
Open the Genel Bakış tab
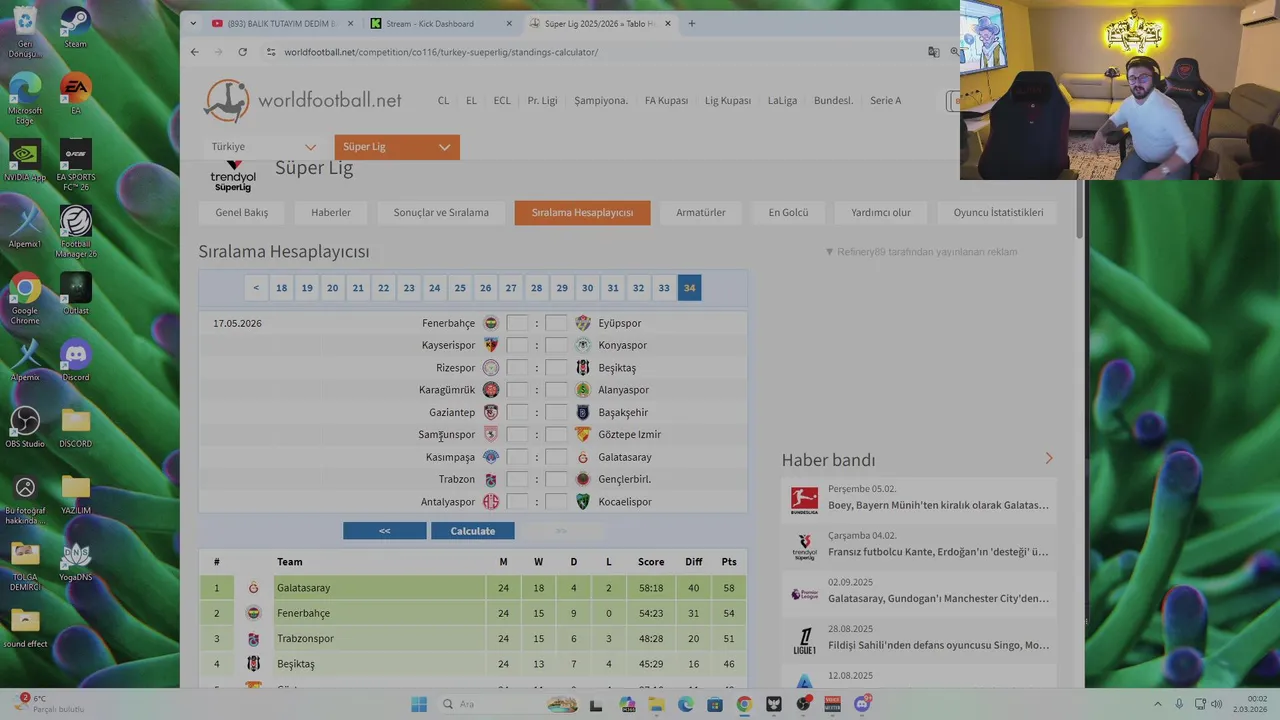point(241,212)
